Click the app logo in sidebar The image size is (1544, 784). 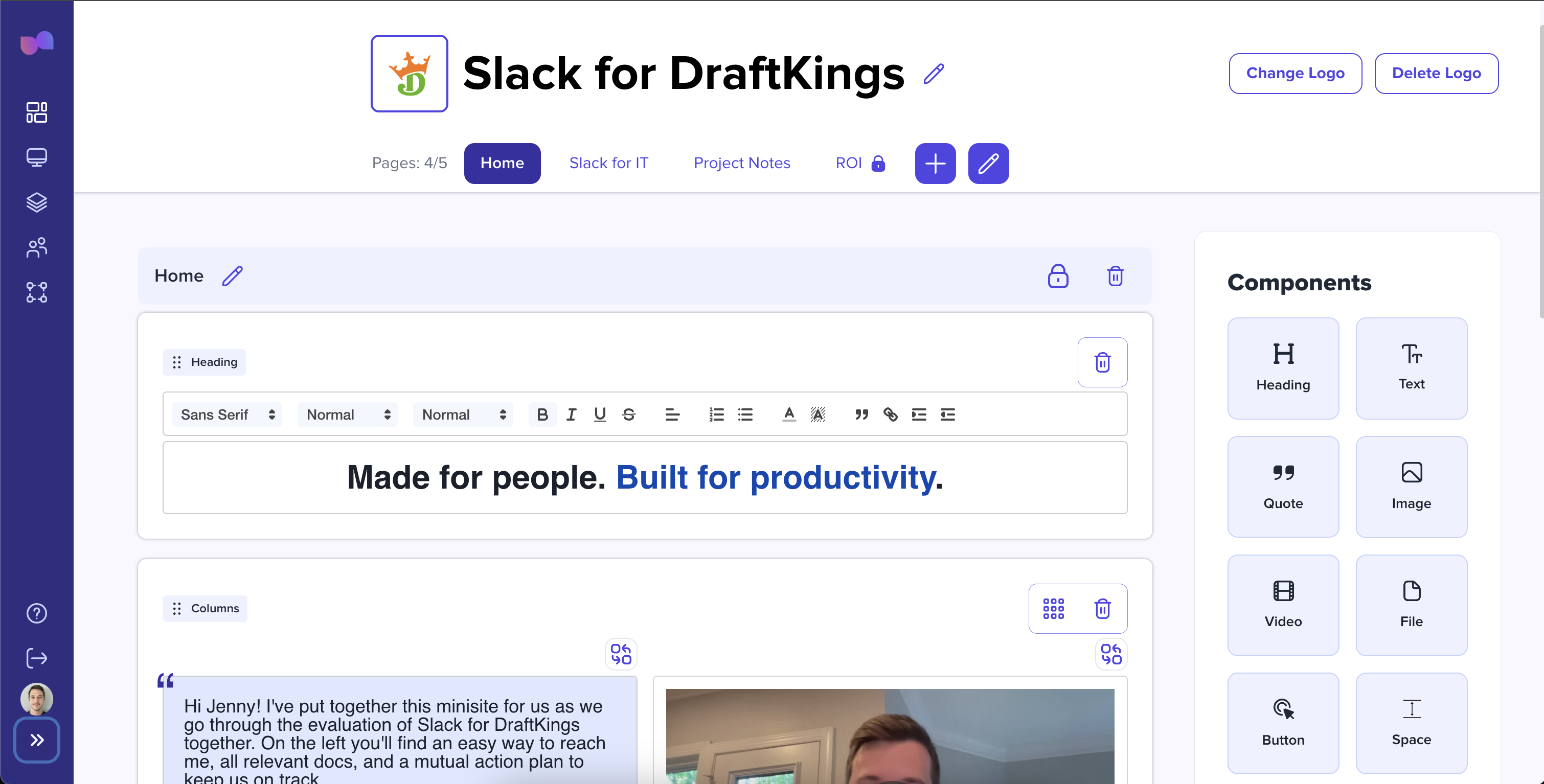coord(37,42)
